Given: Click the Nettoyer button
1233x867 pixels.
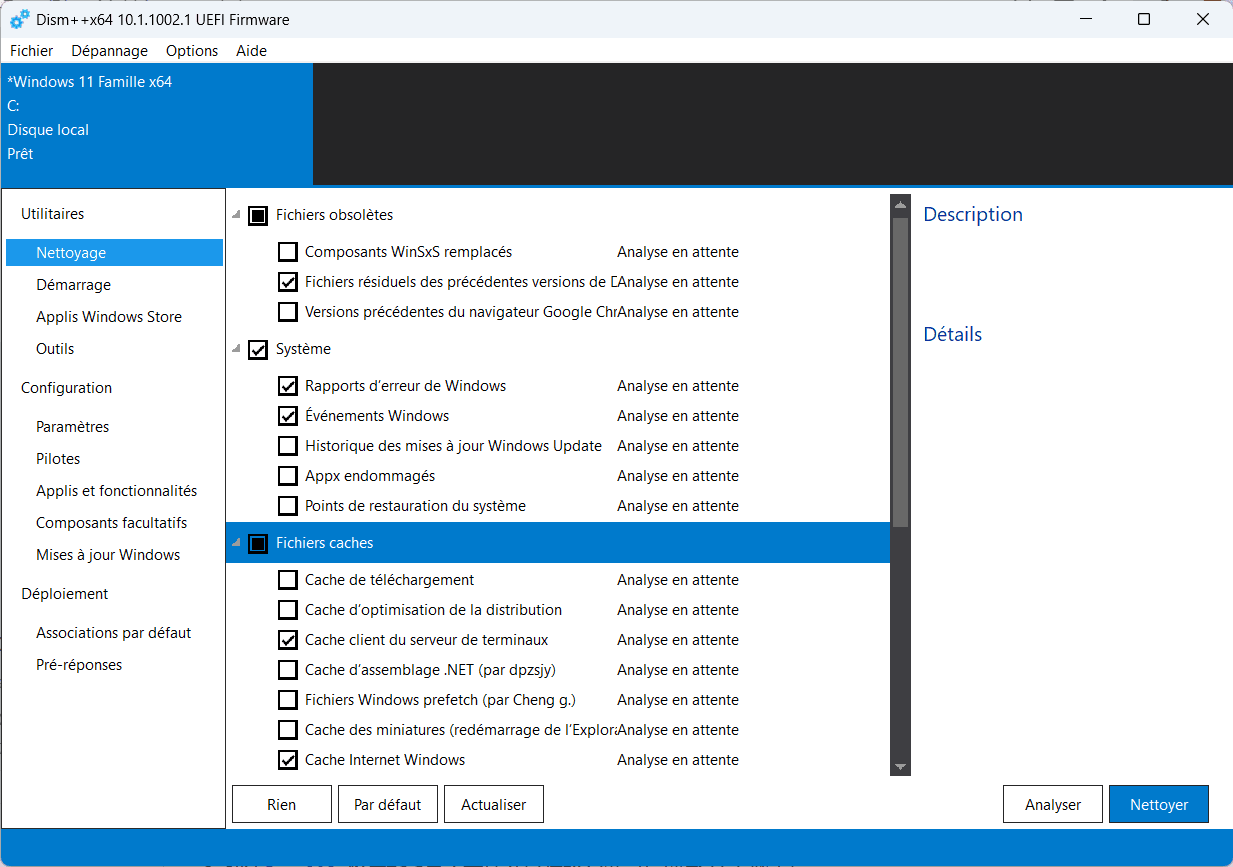Looking at the screenshot, I should (x=1159, y=804).
